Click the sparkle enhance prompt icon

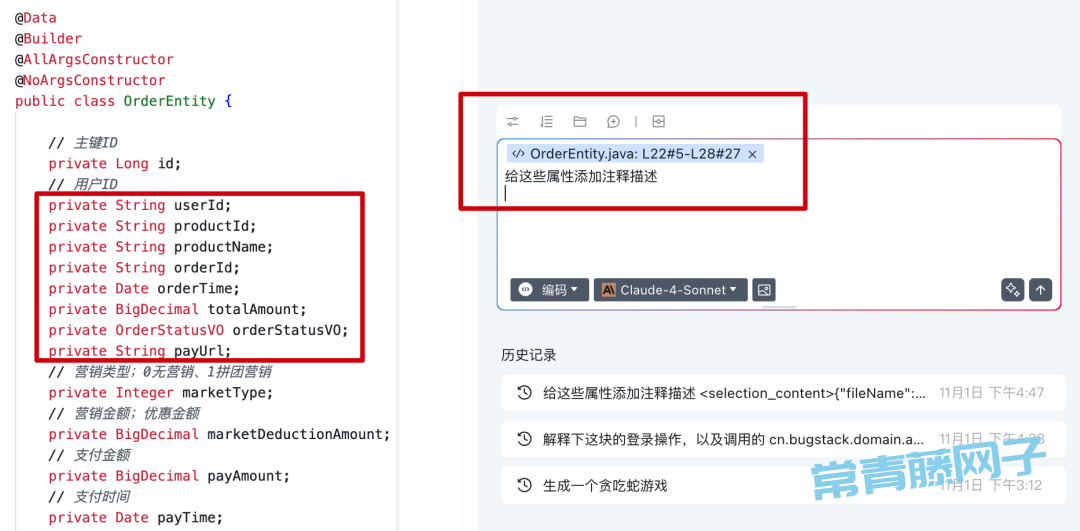[1012, 290]
